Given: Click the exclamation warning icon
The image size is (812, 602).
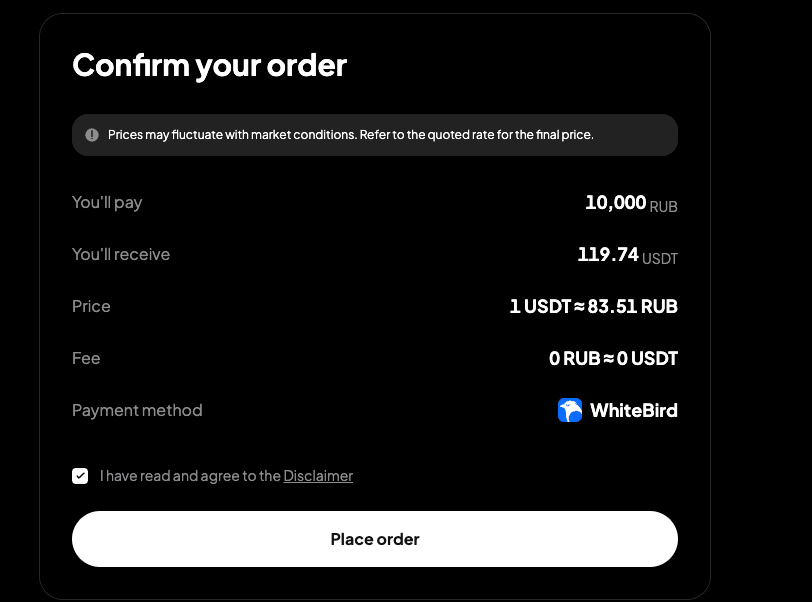Looking at the screenshot, I should click(x=92, y=135).
